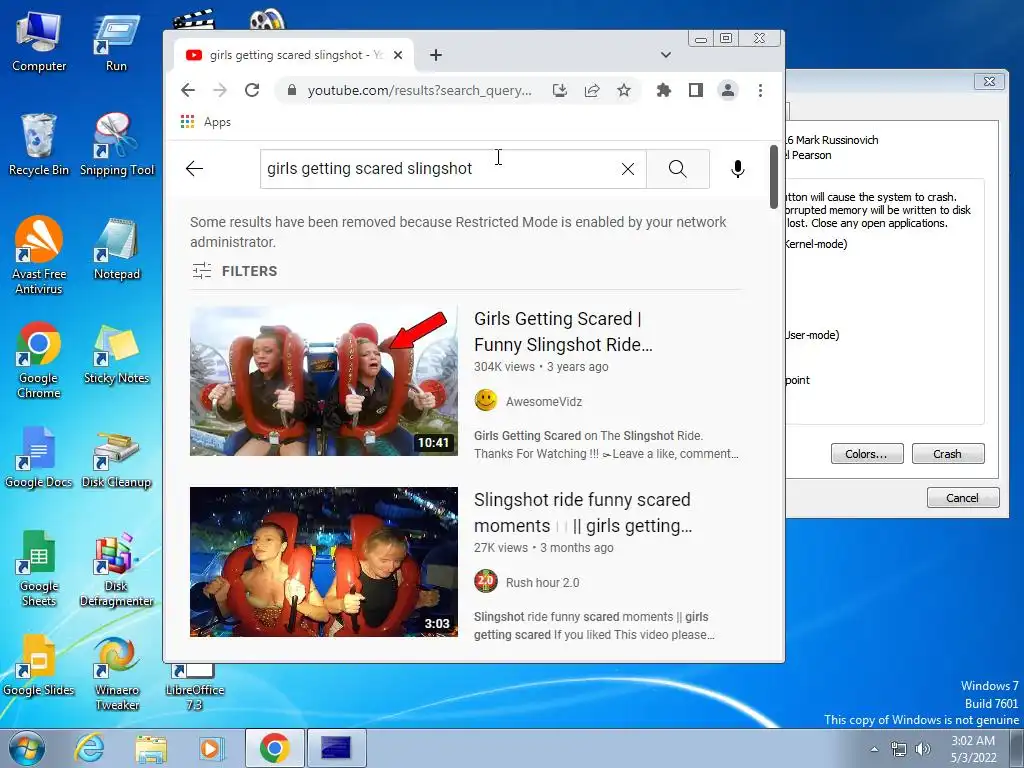Clear the YouTube search text
Screen dimensions: 1024x768
(628, 169)
